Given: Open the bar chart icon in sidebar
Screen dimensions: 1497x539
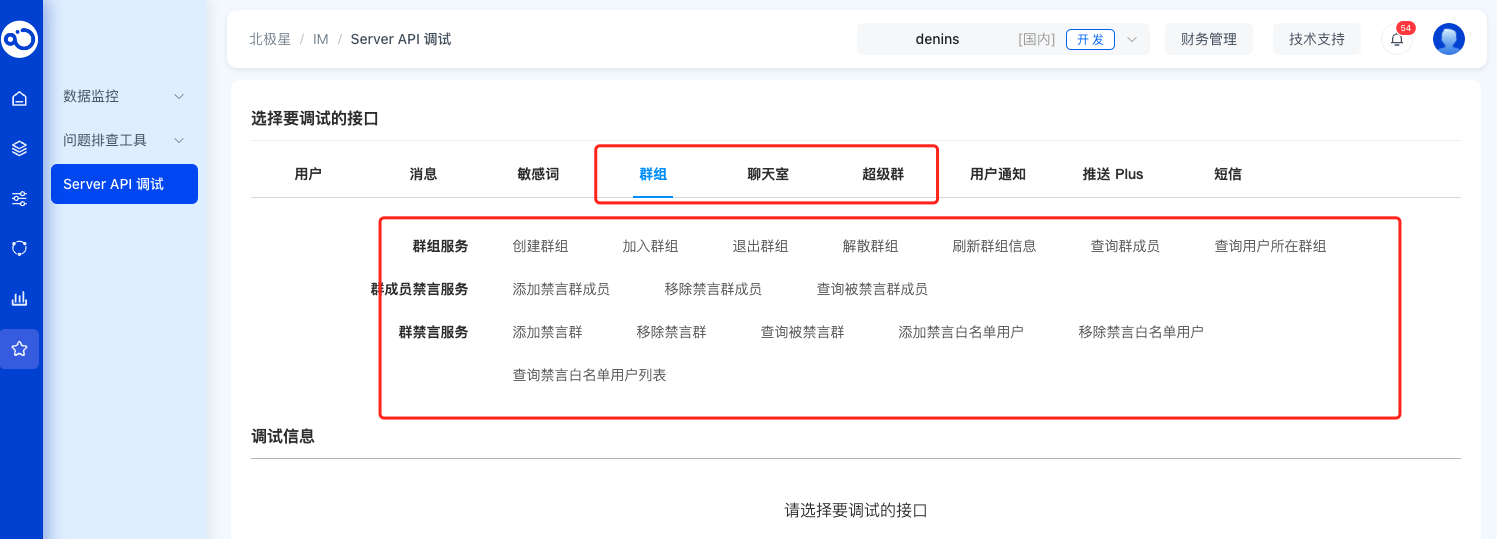Looking at the screenshot, I should [19, 298].
